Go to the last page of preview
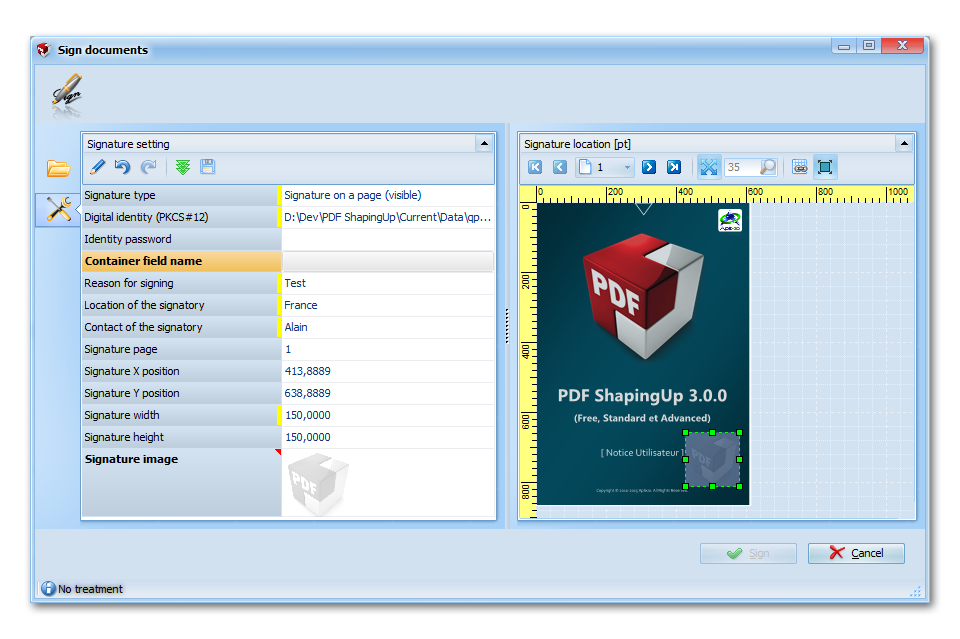Viewport: 960px width, 639px height. [x=674, y=167]
